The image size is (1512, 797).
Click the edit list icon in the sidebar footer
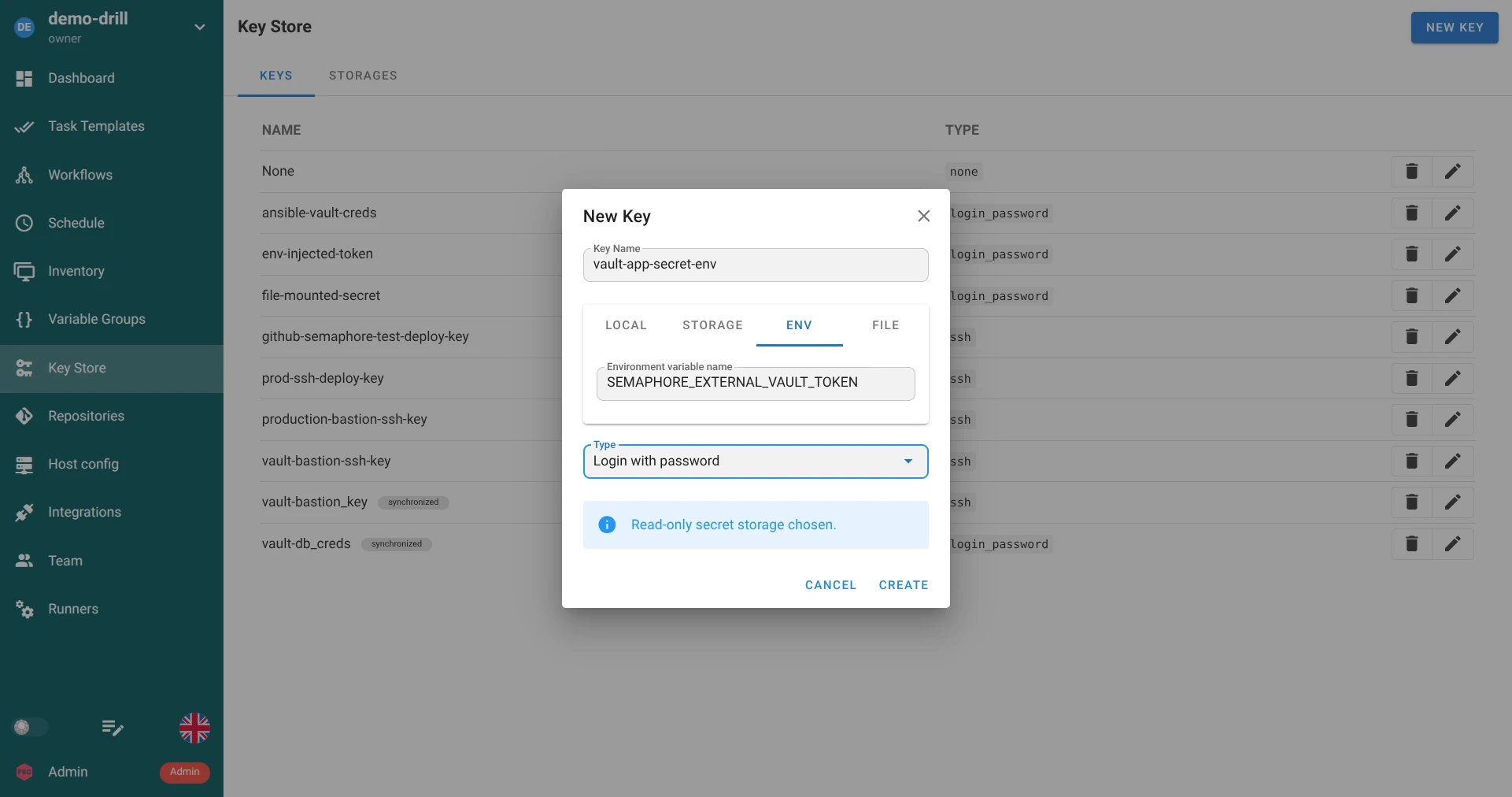point(113,728)
